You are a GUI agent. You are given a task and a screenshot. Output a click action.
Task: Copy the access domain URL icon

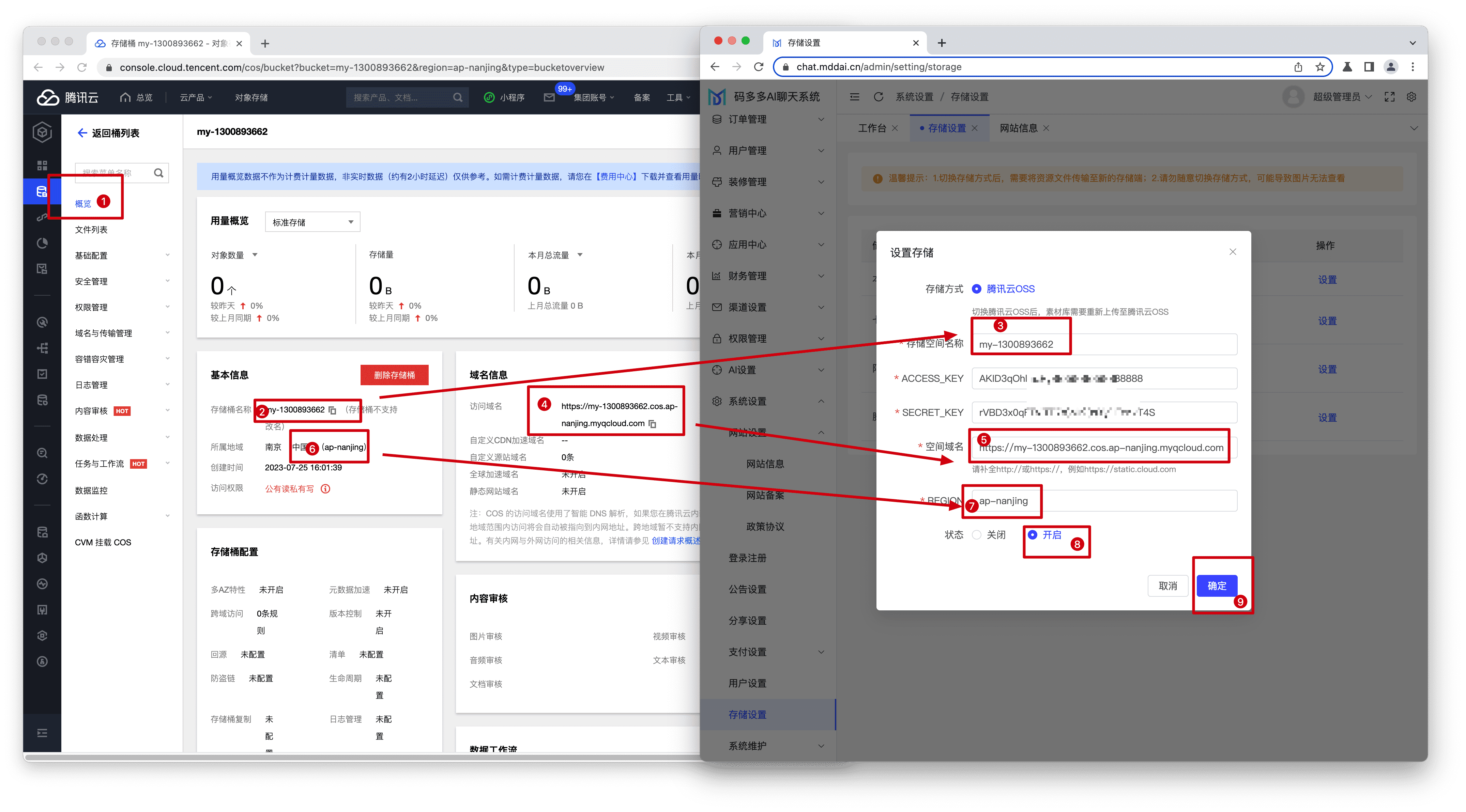tap(652, 424)
